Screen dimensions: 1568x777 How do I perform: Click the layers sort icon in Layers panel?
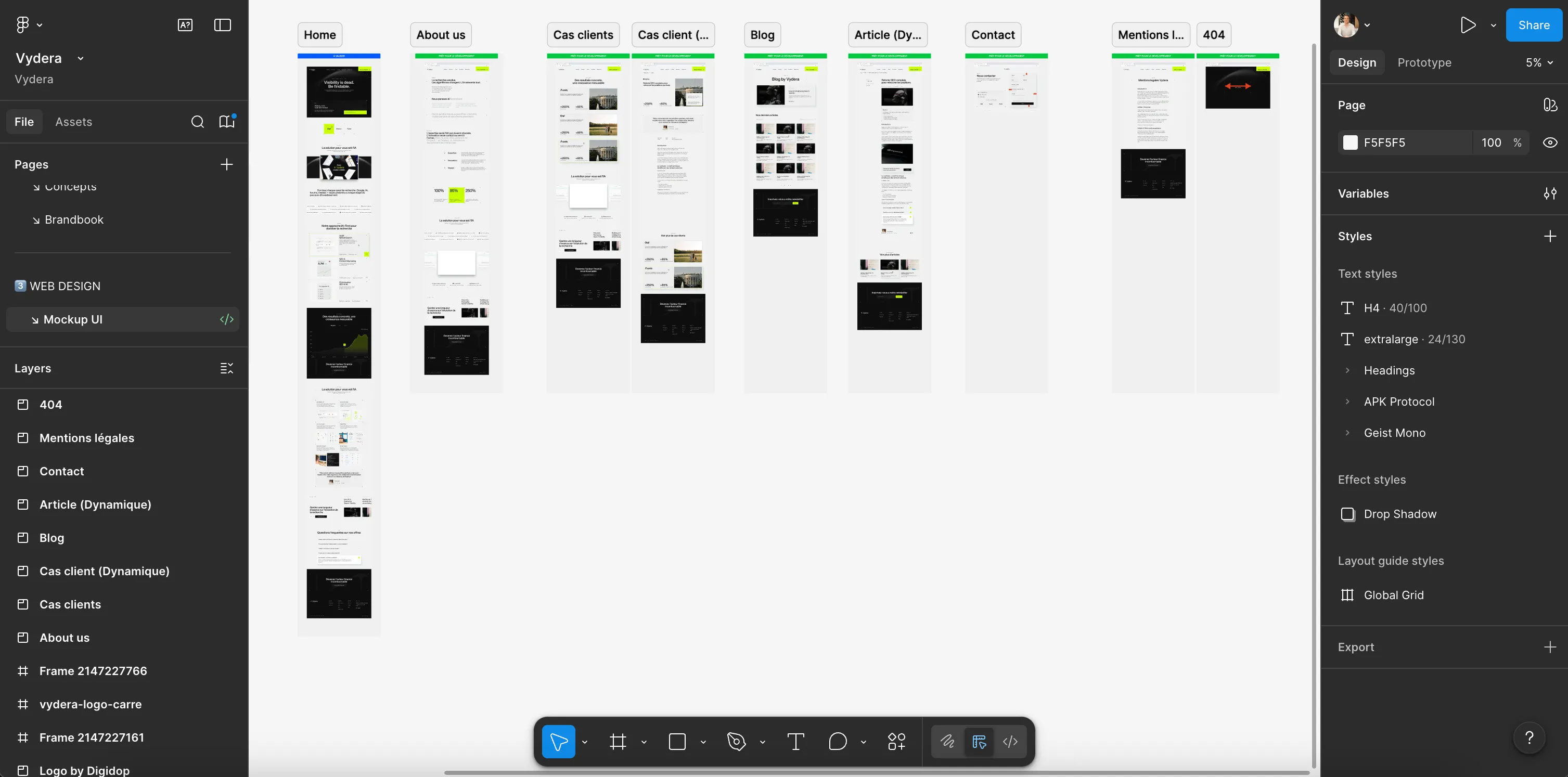(226, 368)
